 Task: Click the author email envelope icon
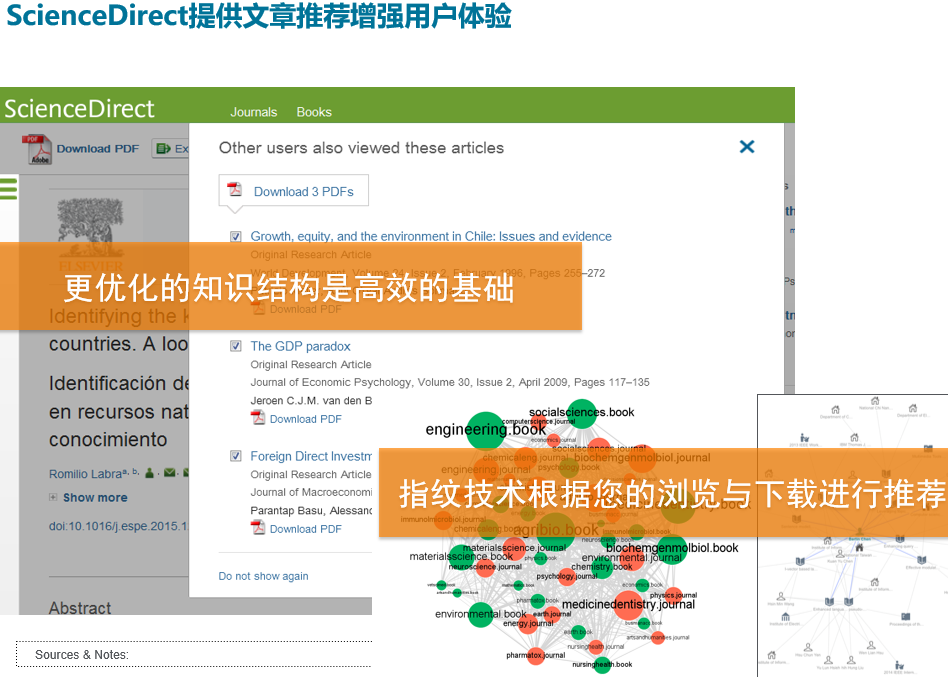pos(170,473)
